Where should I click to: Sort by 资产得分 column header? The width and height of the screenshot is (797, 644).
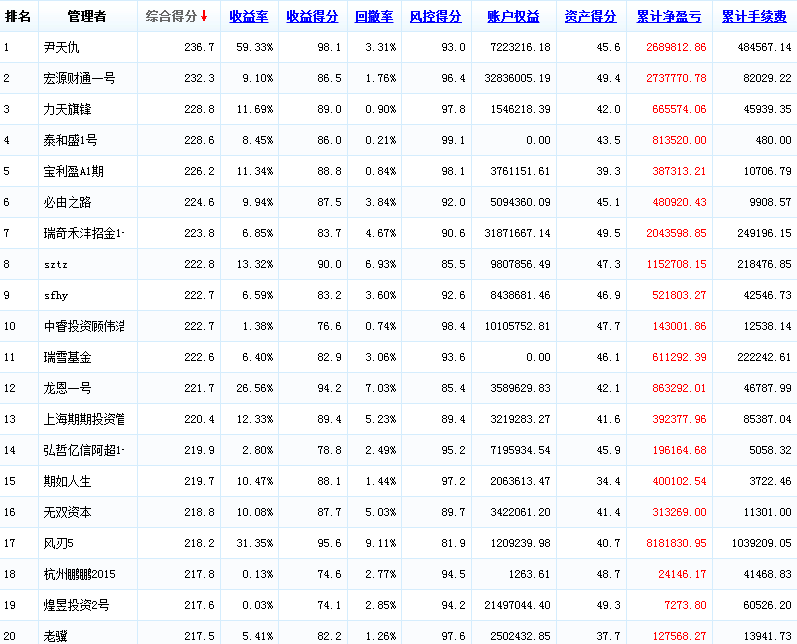point(591,17)
